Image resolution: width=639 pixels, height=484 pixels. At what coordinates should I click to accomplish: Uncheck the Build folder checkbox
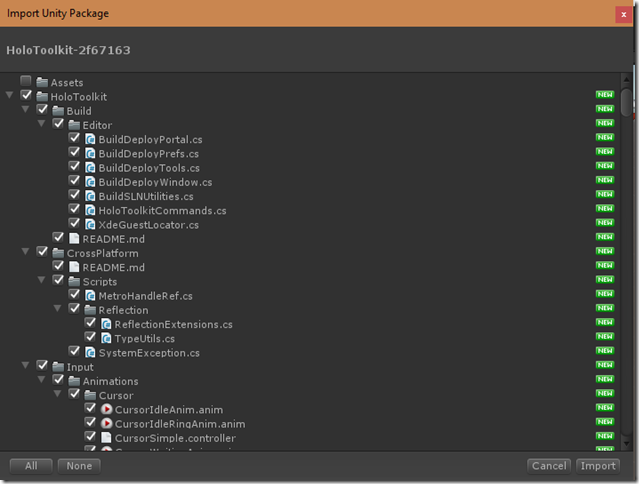coord(42,110)
